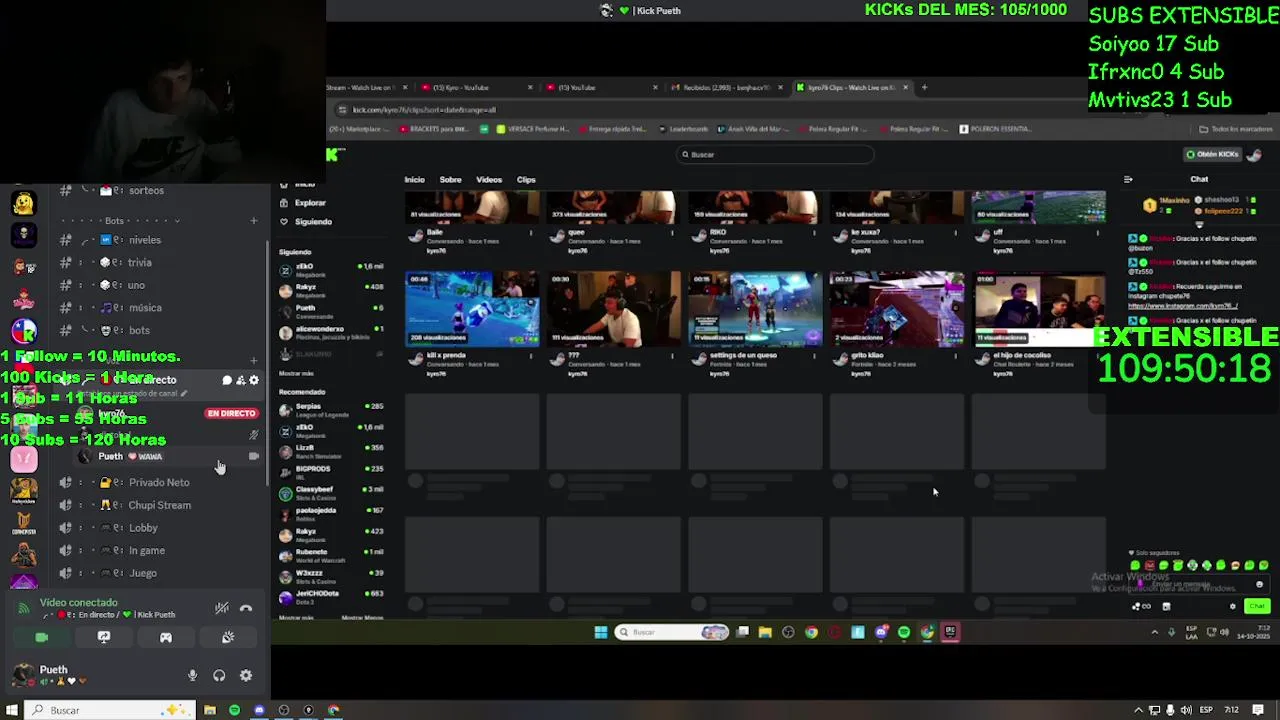Open alicewonderxo channel in Siguiendo list

point(331,332)
